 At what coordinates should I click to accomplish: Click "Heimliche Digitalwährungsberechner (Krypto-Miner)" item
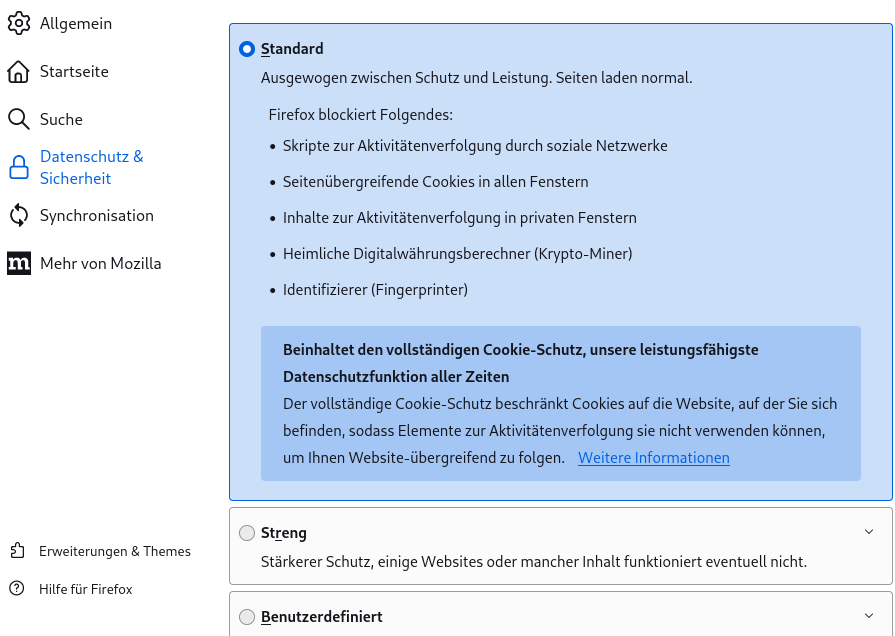tap(458, 253)
